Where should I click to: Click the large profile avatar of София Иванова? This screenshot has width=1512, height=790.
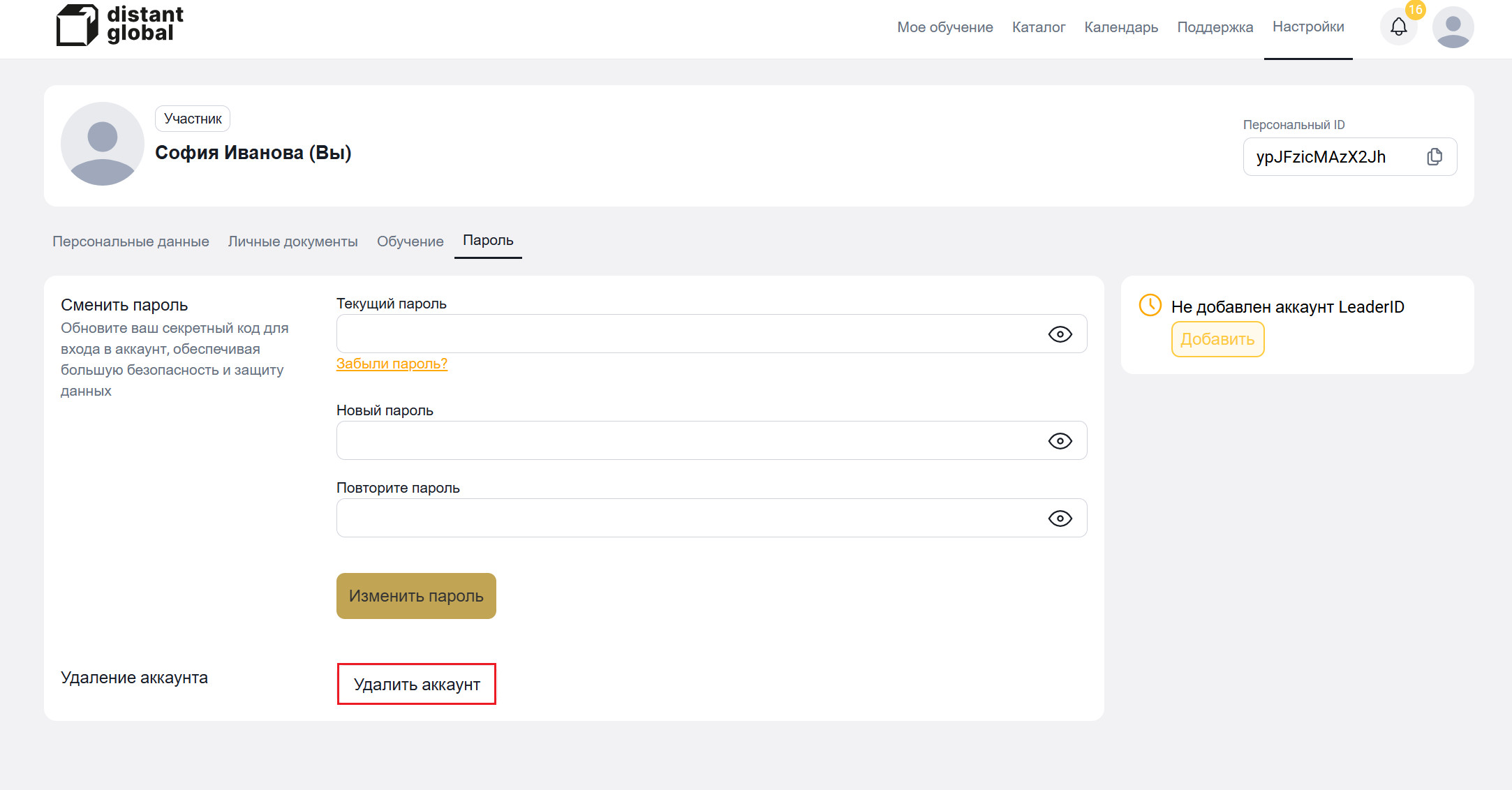tap(103, 144)
